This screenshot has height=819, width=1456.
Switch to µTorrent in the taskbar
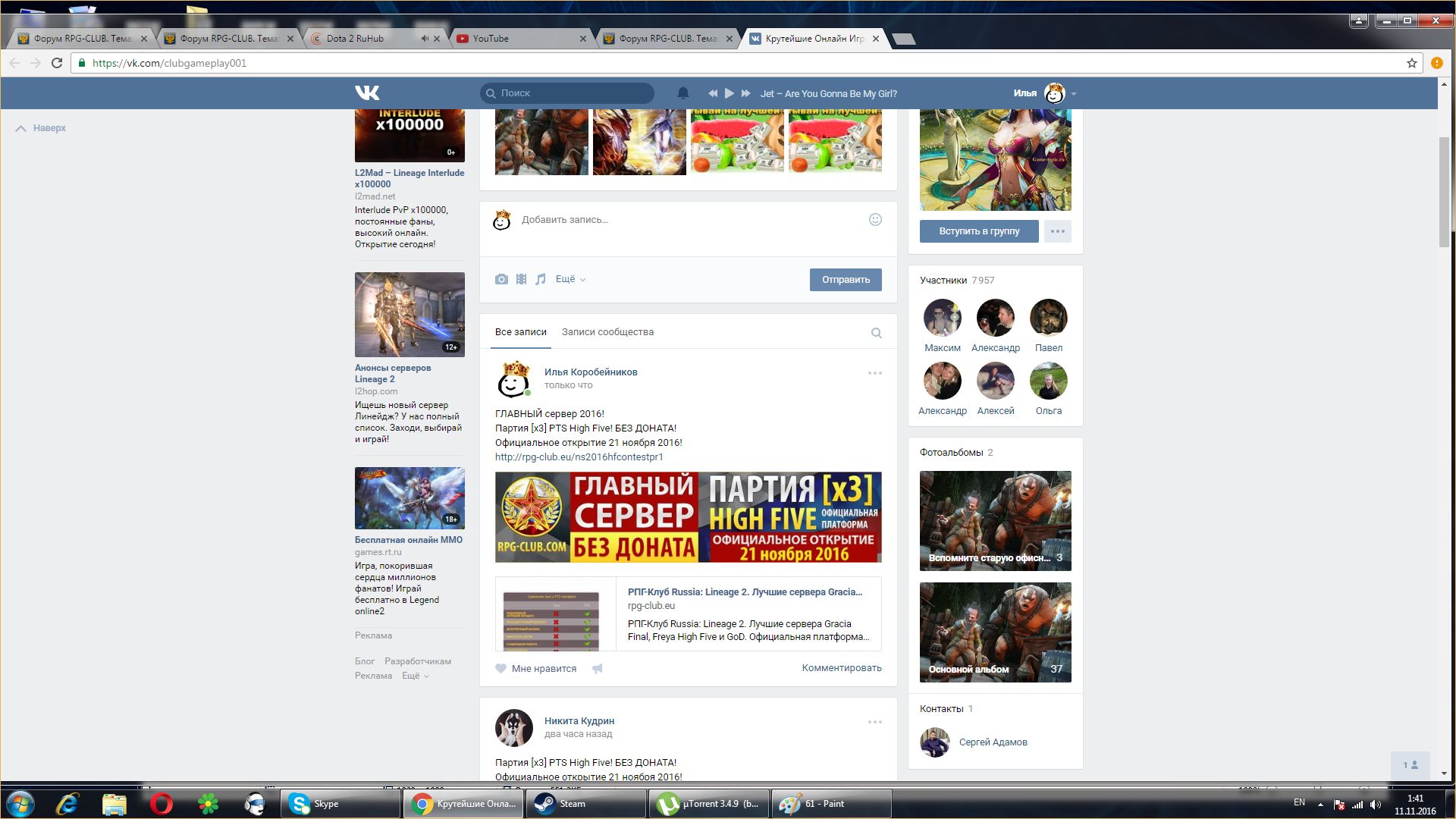709,804
